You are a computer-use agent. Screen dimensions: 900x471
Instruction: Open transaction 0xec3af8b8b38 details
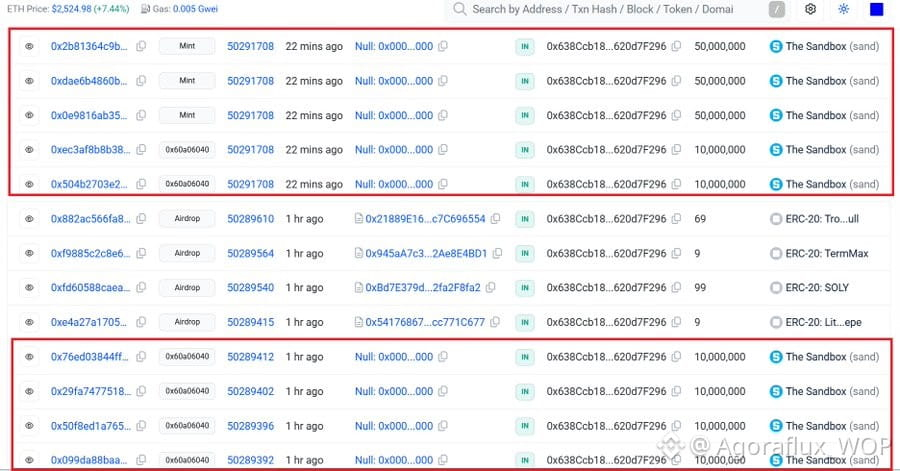[90, 150]
